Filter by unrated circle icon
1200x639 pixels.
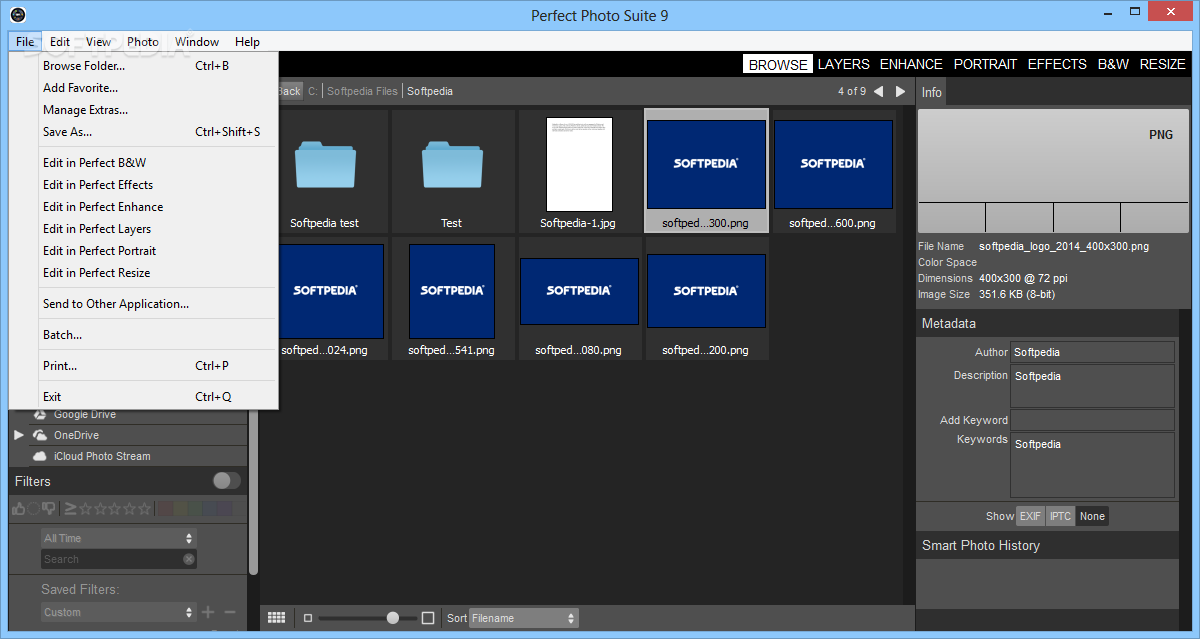pyautogui.click(x=33, y=508)
